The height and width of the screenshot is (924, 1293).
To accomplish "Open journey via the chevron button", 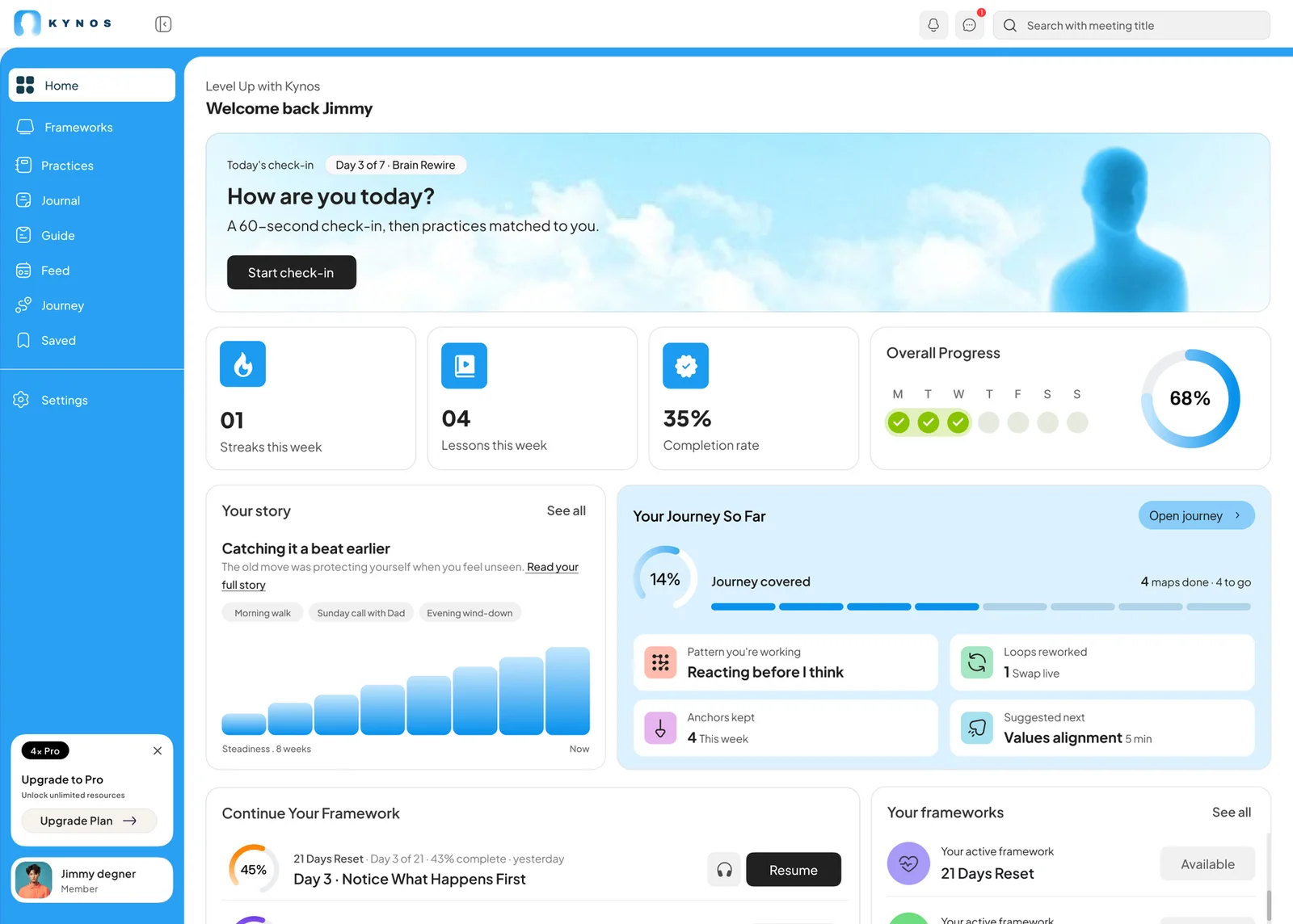I will point(1196,515).
